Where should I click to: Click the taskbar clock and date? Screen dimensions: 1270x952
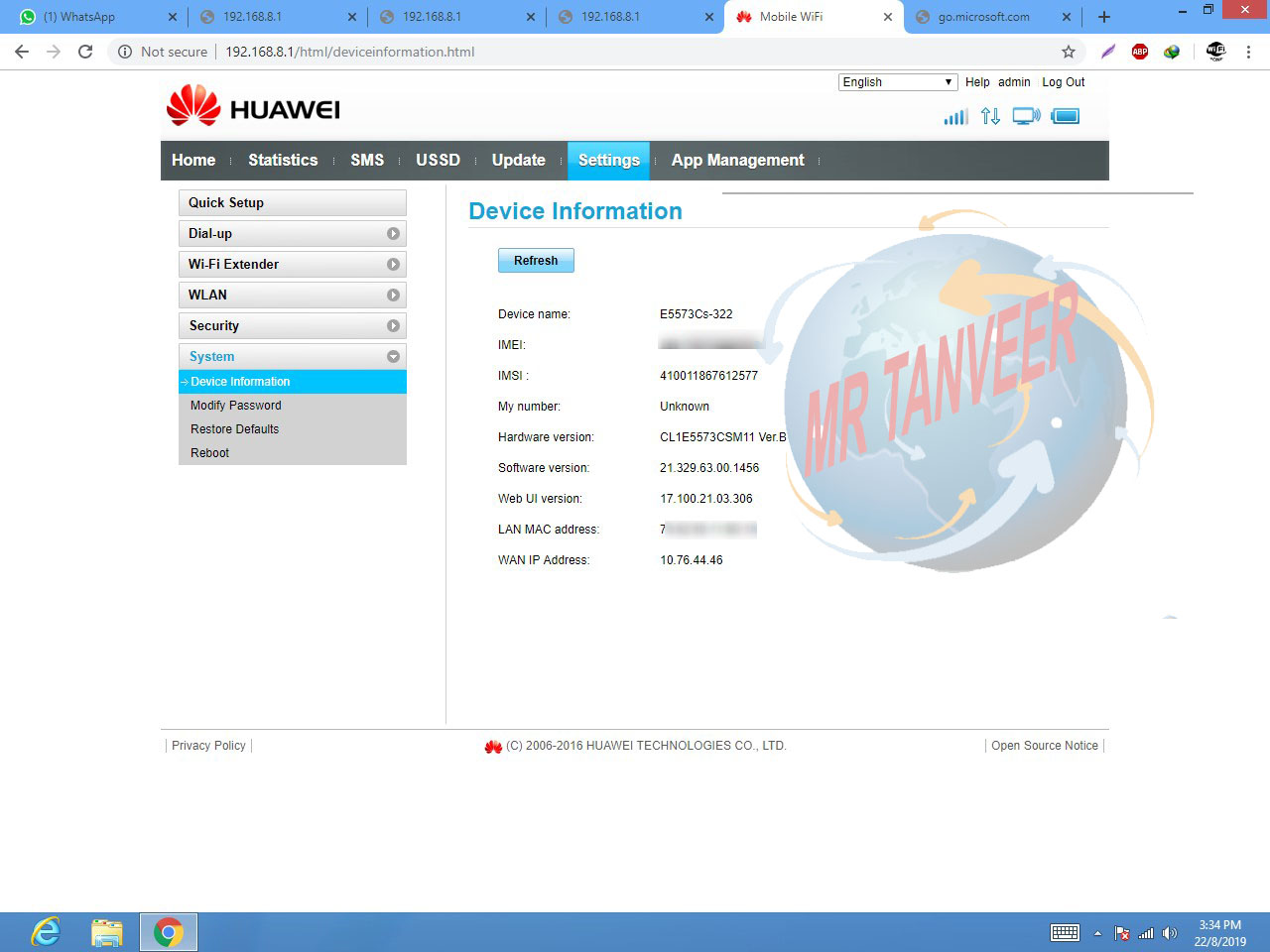coord(1220,933)
